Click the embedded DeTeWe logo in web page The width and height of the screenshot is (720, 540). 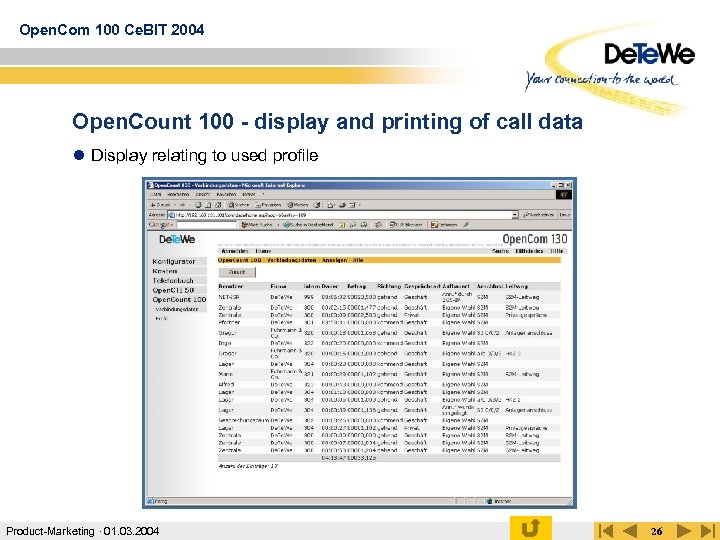pyautogui.click(x=177, y=239)
